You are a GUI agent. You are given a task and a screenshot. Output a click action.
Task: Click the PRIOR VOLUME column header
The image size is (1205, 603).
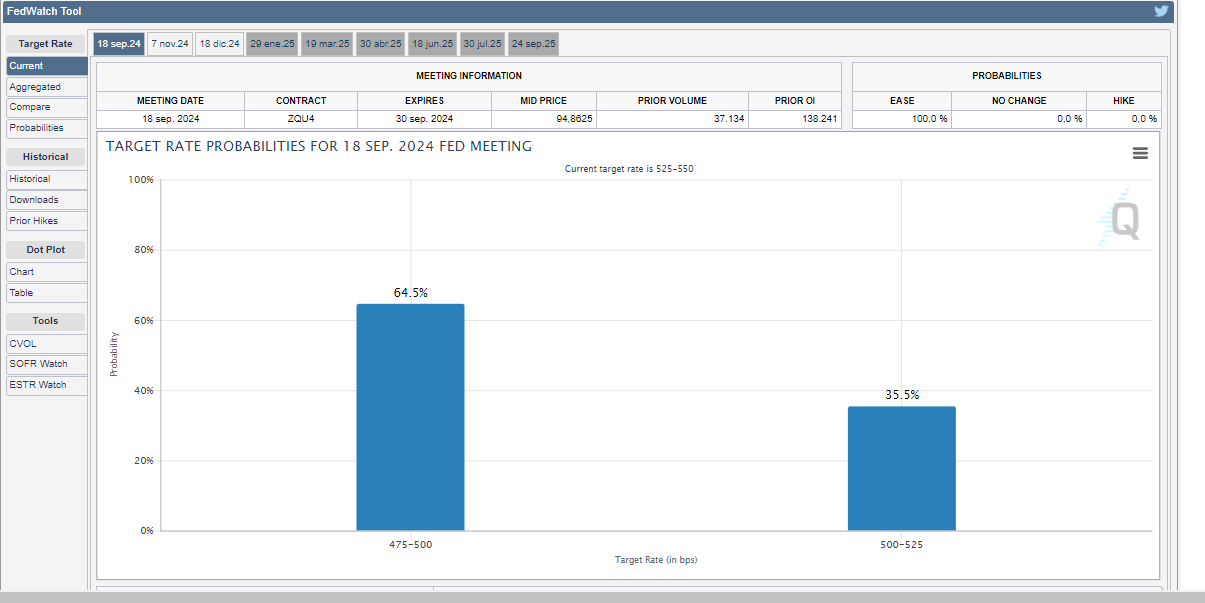672,101
